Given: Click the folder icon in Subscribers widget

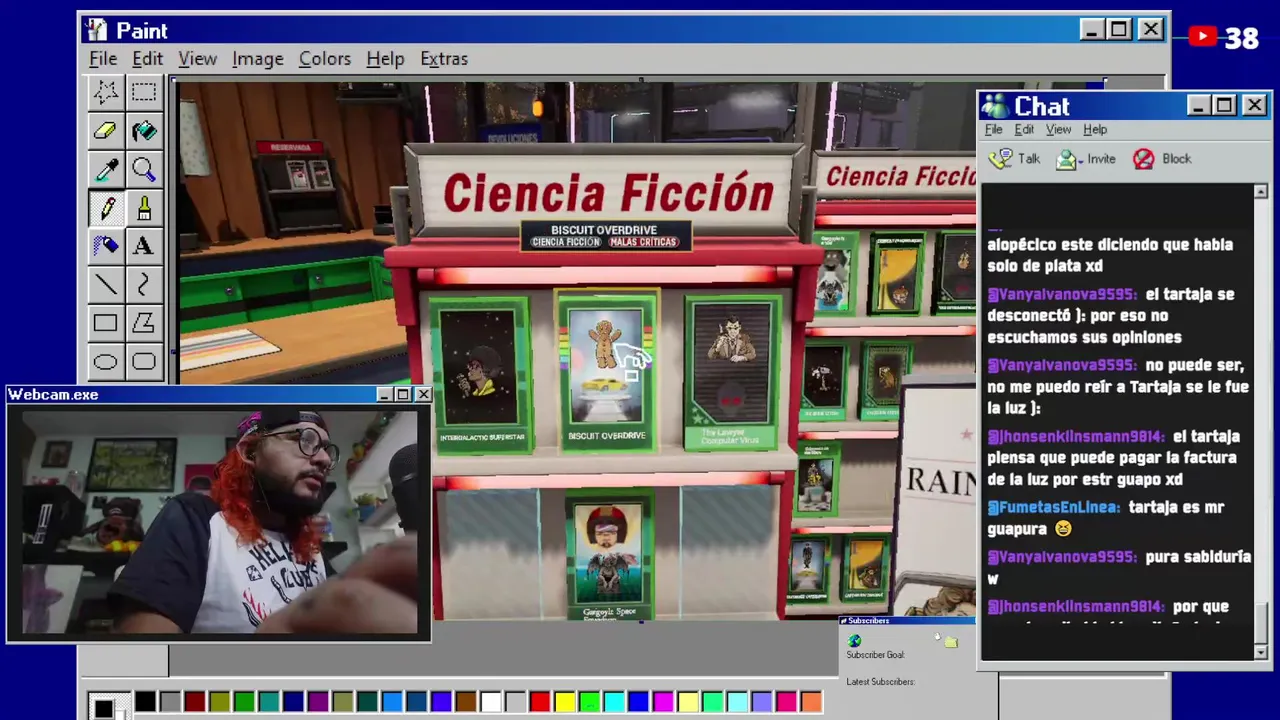Looking at the screenshot, I should (x=950, y=642).
